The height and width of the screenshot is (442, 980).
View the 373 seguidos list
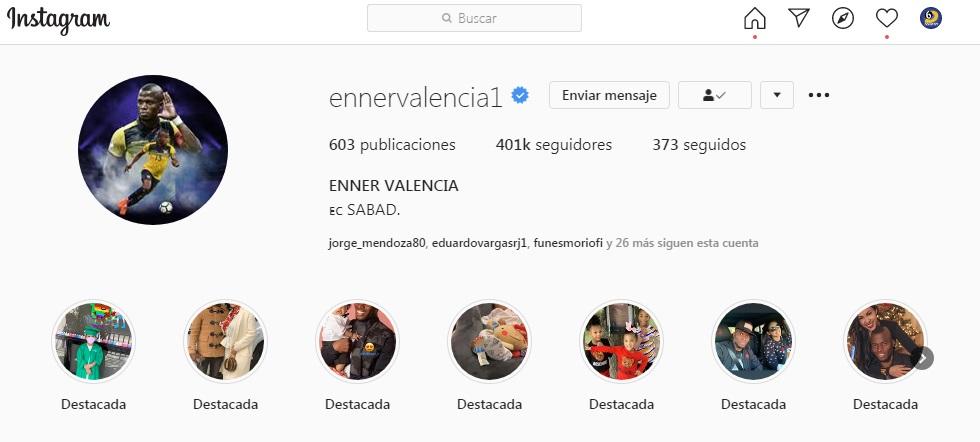pyautogui.click(x=699, y=145)
